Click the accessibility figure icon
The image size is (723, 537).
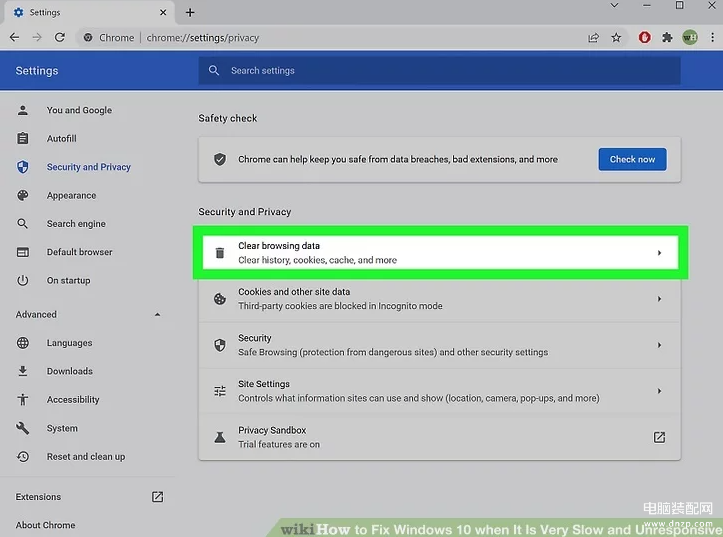23,400
